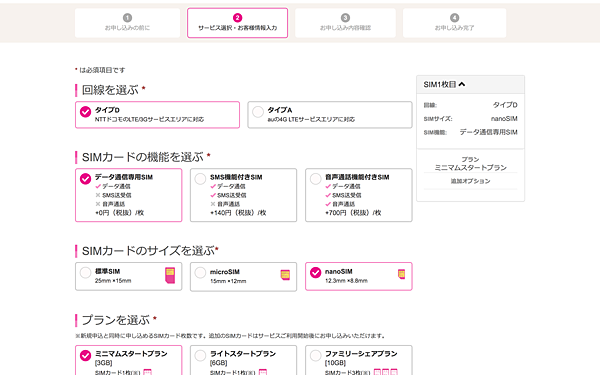Click 25mm ×15mm dimension text
The image size is (600, 375).
[113, 281]
